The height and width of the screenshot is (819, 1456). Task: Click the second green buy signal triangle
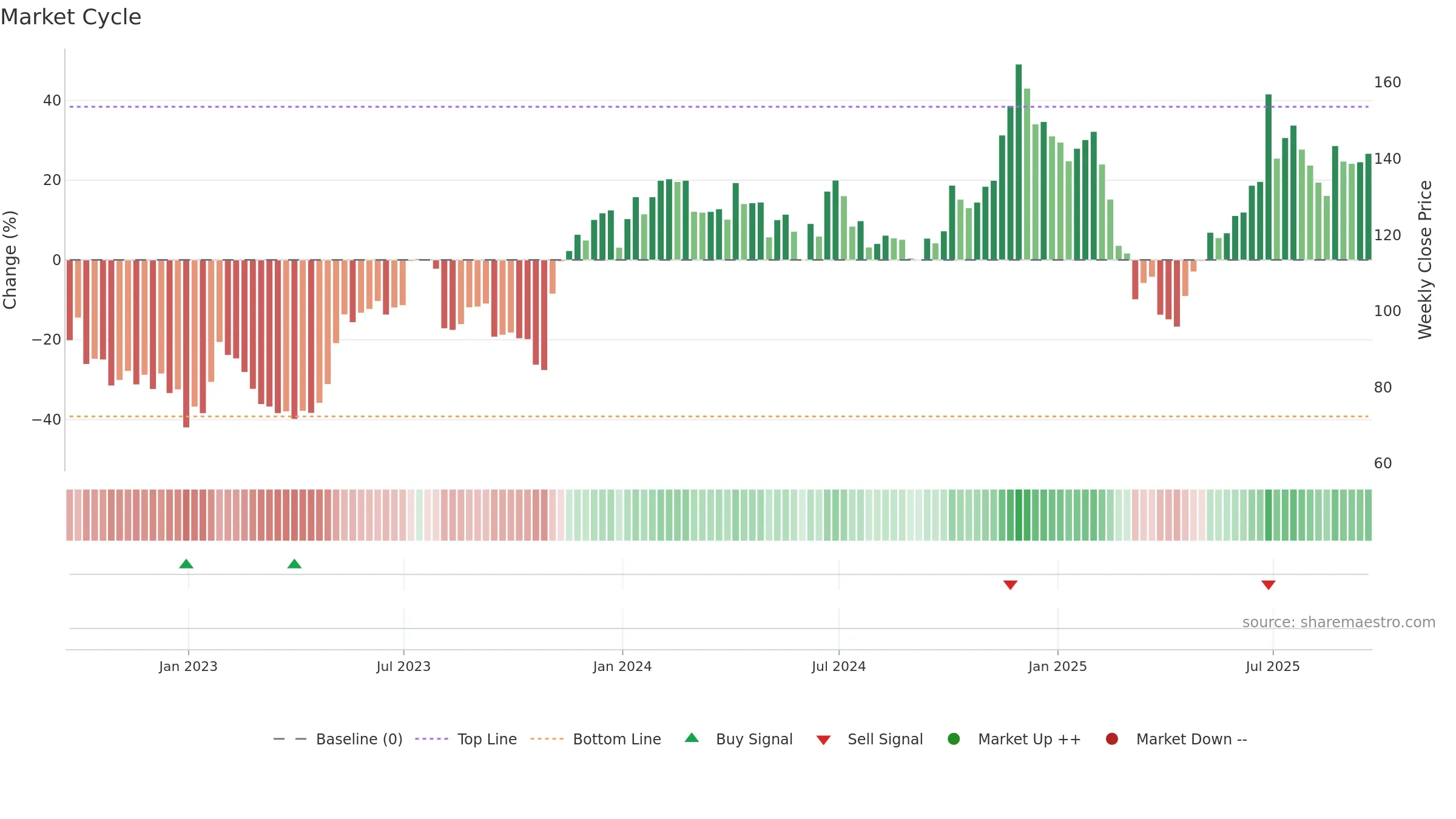click(294, 564)
